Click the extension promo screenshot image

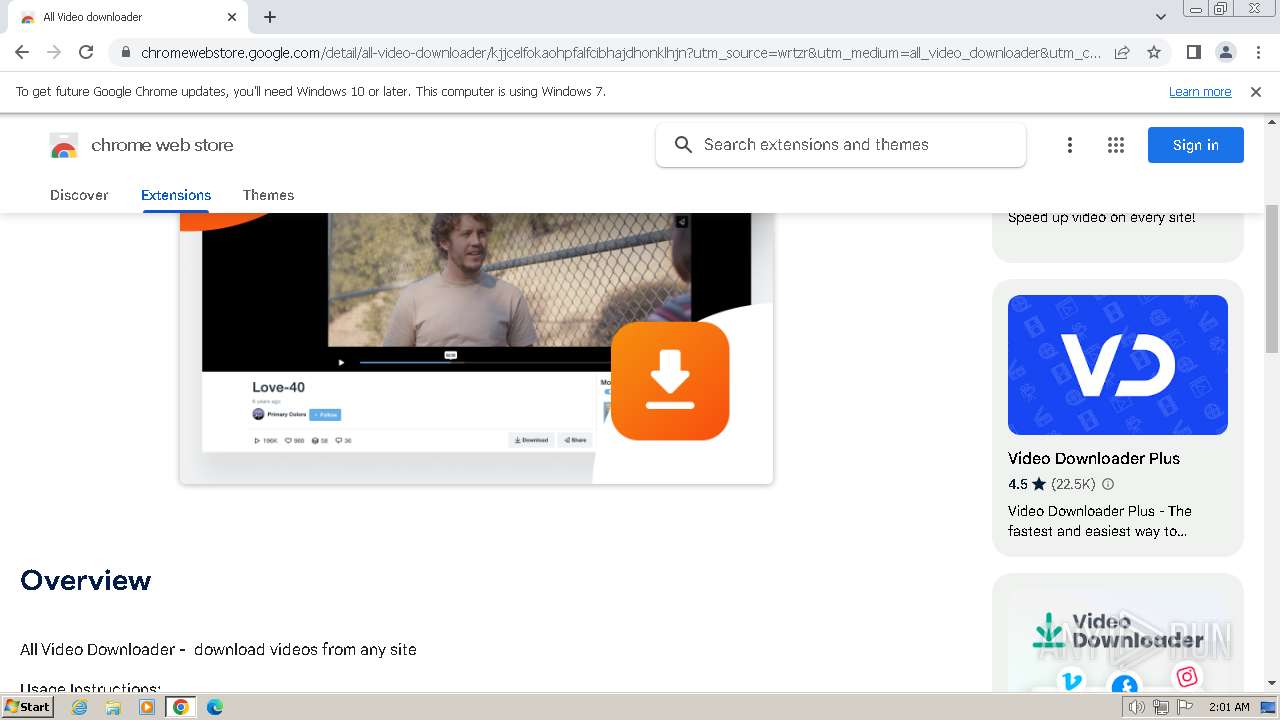point(476,348)
